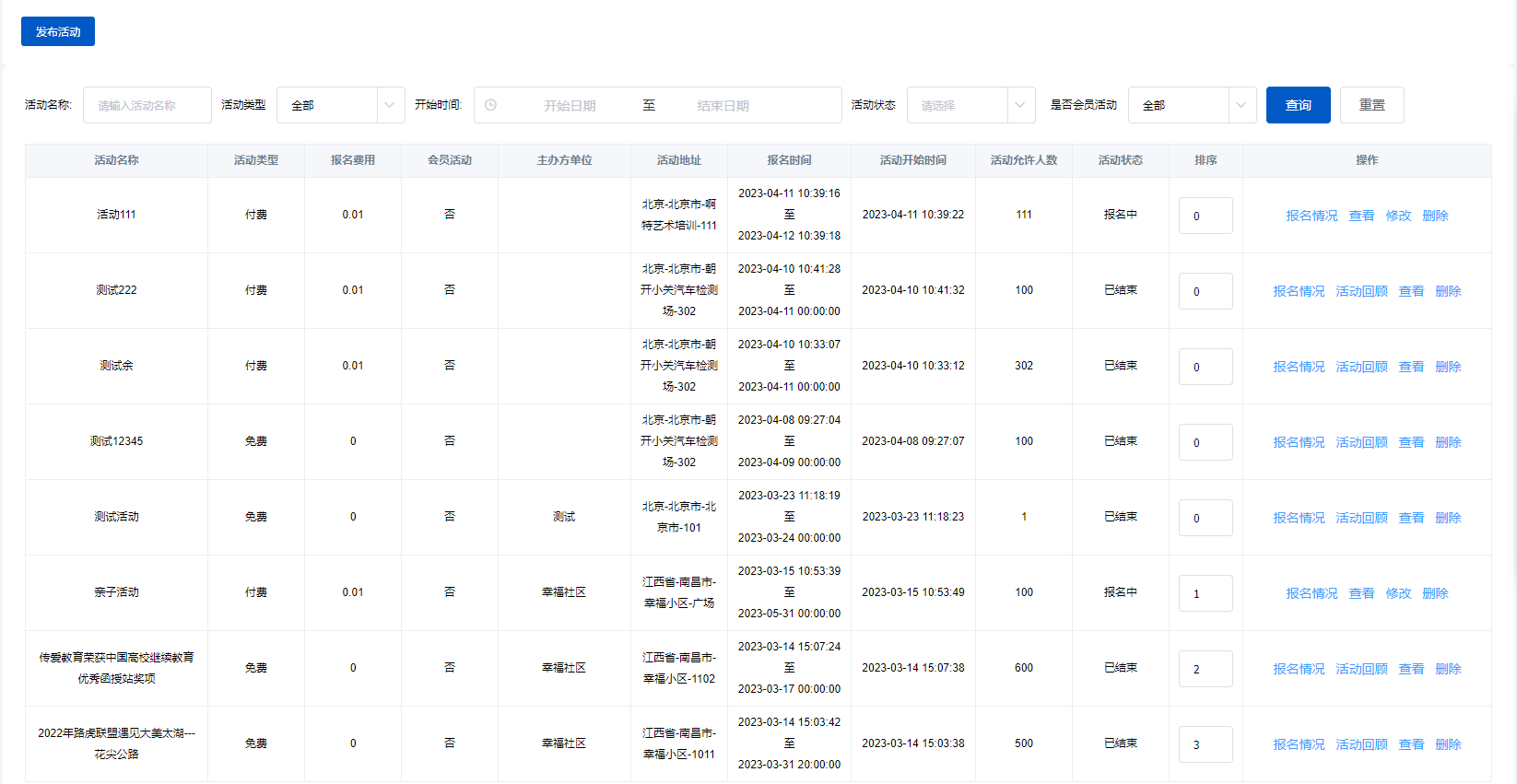1517x784 pixels.
Task: Click 修改 for 活动111 row
Action: (x=1398, y=216)
